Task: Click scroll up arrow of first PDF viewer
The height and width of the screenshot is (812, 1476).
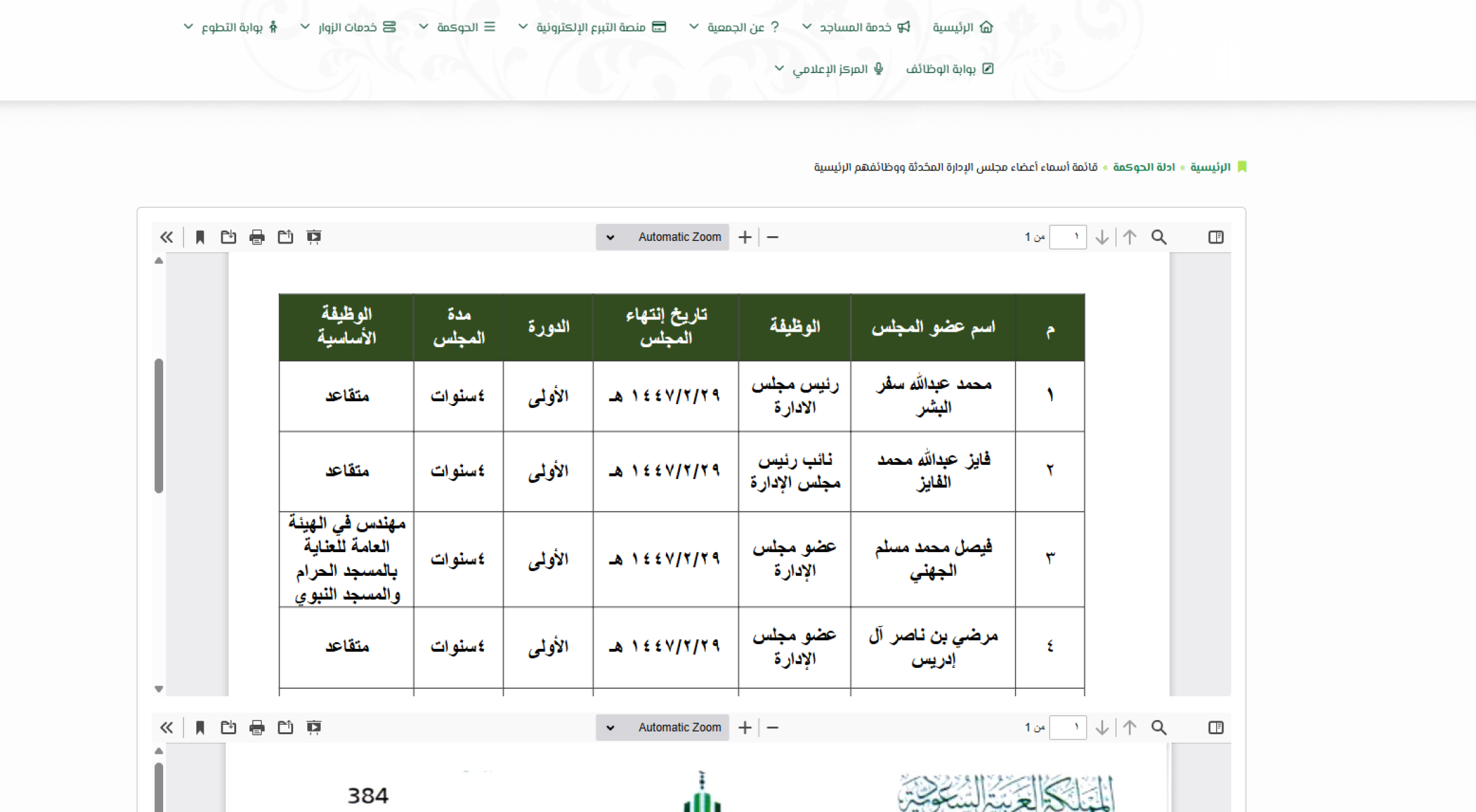Action: [x=159, y=261]
